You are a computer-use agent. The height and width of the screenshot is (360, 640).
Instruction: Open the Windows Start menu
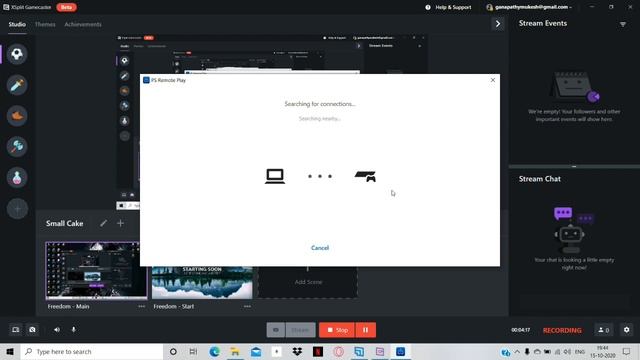click(10, 351)
